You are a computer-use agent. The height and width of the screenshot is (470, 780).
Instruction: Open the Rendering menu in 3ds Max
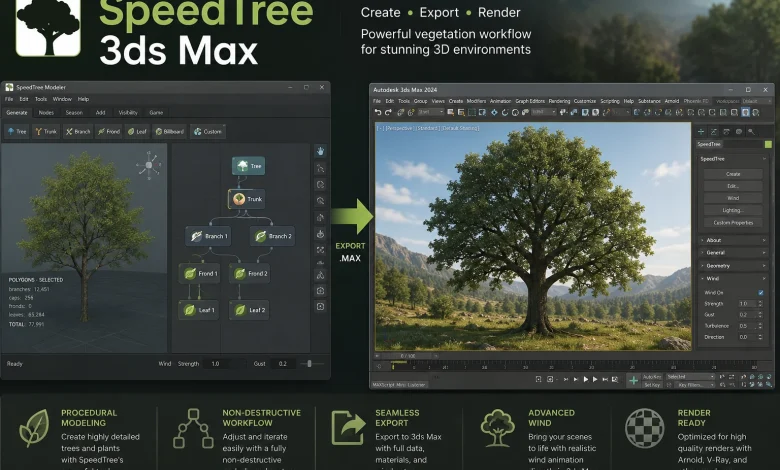(x=559, y=101)
